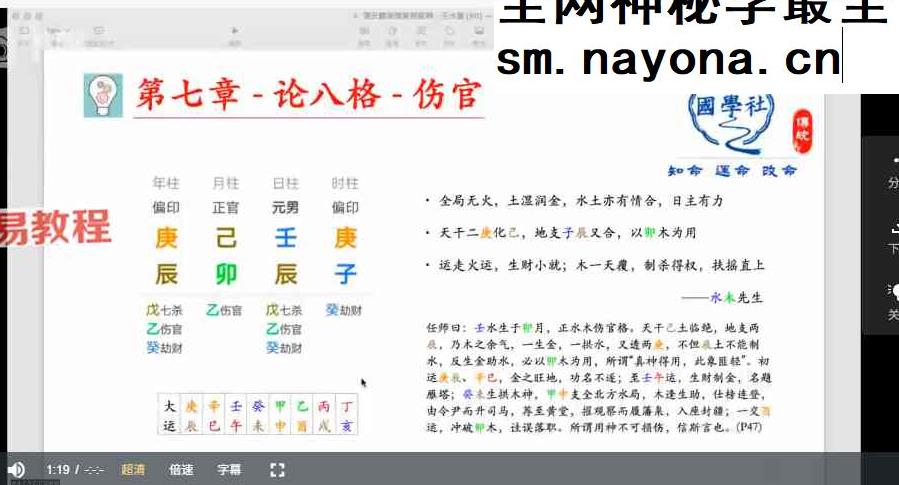
Task: Click 癸劫财 hidden stem under the 子 branch
Action: click(343, 310)
